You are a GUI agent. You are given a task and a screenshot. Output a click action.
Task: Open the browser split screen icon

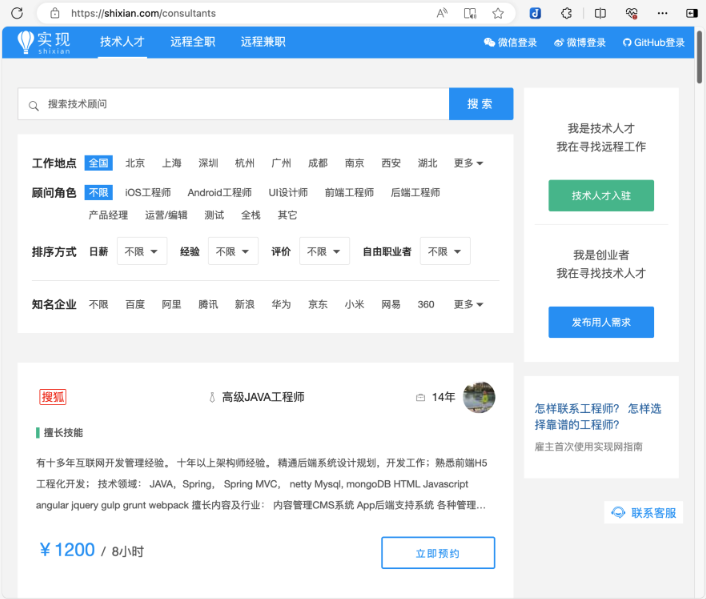point(600,14)
